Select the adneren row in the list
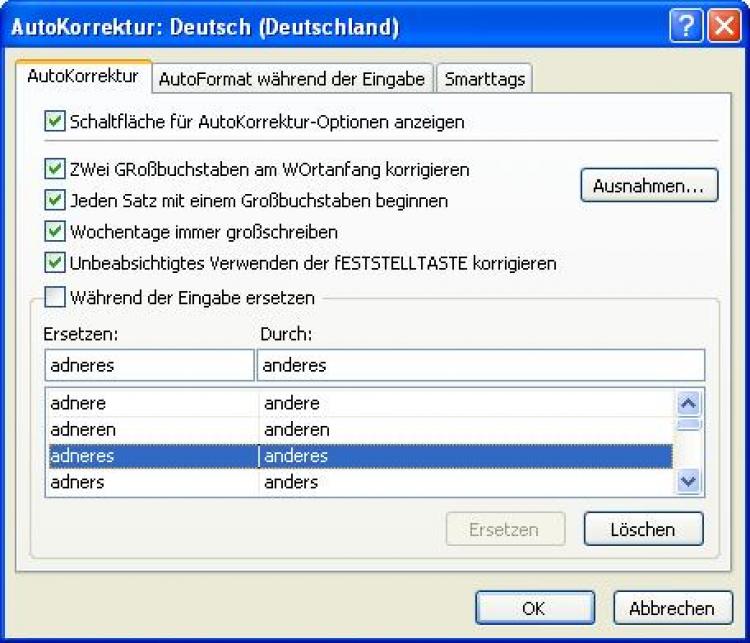The height and width of the screenshot is (643, 750). pos(150,429)
